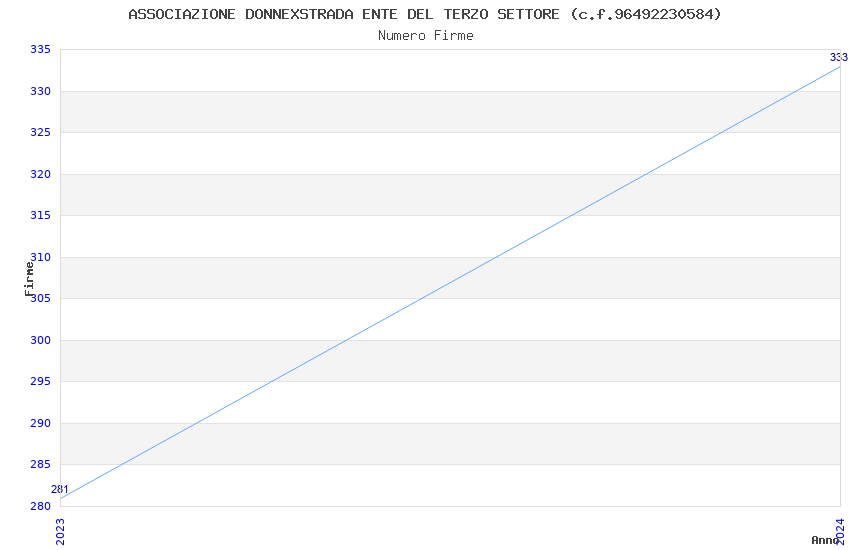850x550 pixels.
Task: Click the chart title ASSOCIAZIONE DONNEXSTRADA
Action: [425, 14]
